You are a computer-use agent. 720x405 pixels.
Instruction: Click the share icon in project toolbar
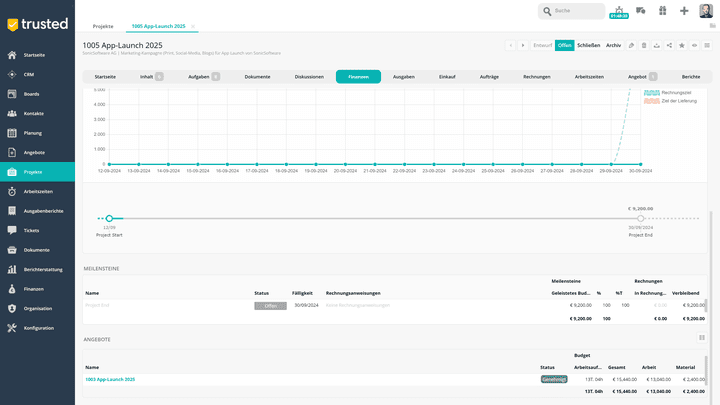tap(669, 45)
